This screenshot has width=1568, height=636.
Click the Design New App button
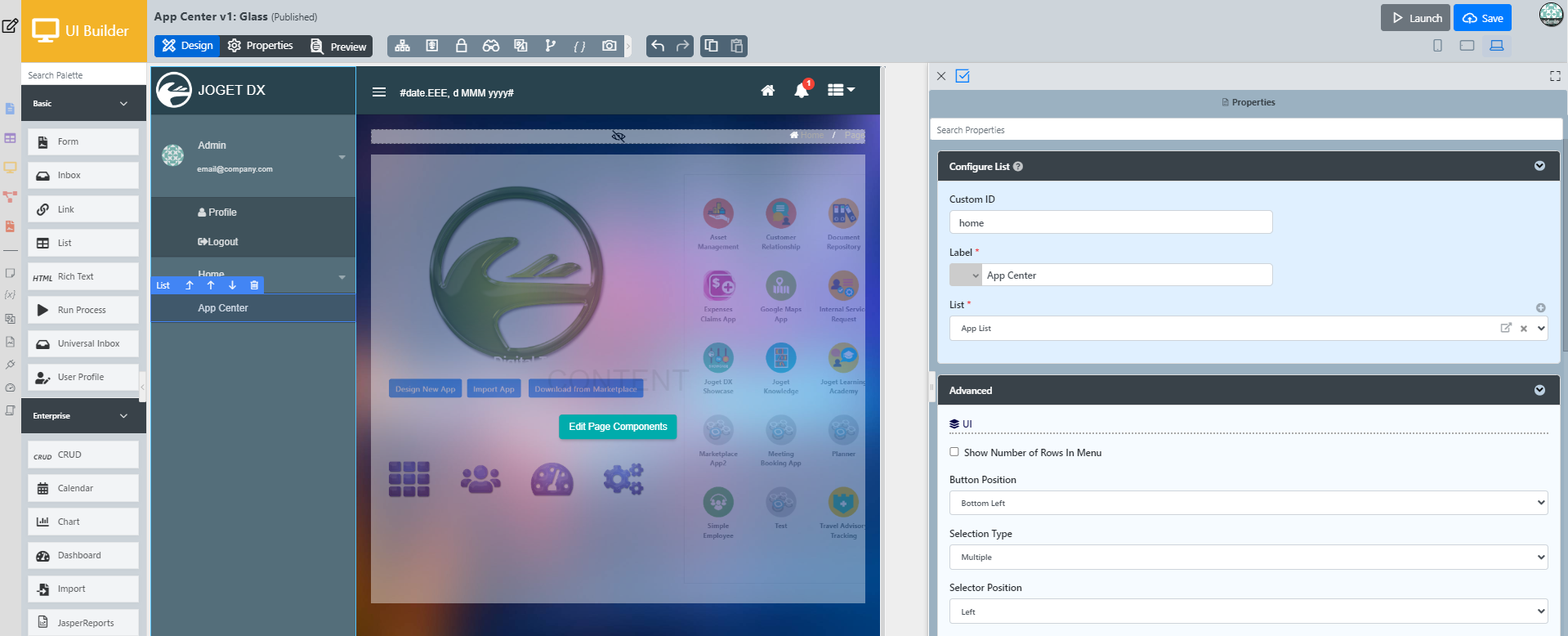(x=425, y=389)
